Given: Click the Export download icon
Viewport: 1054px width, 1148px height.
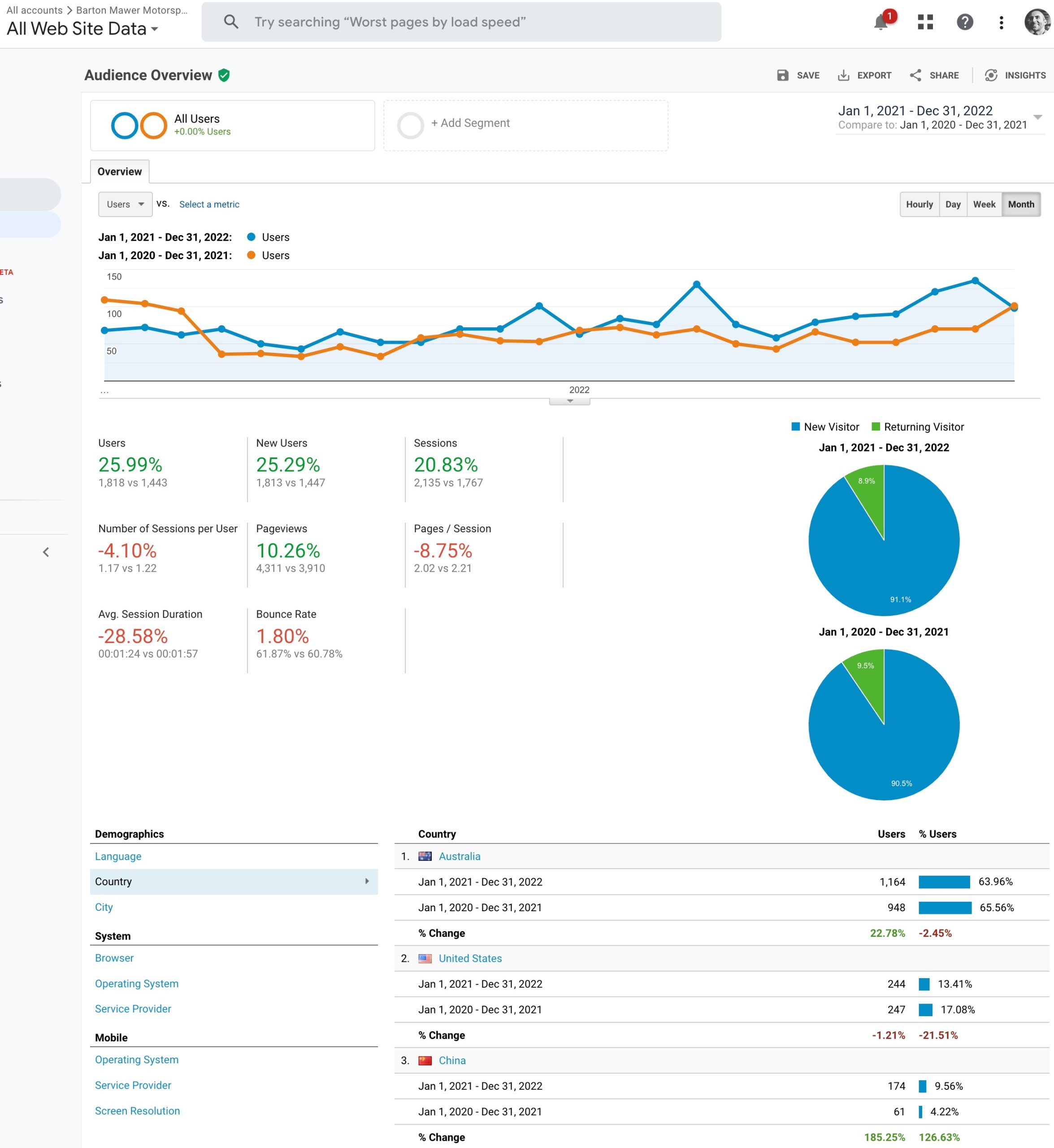Looking at the screenshot, I should coord(843,75).
